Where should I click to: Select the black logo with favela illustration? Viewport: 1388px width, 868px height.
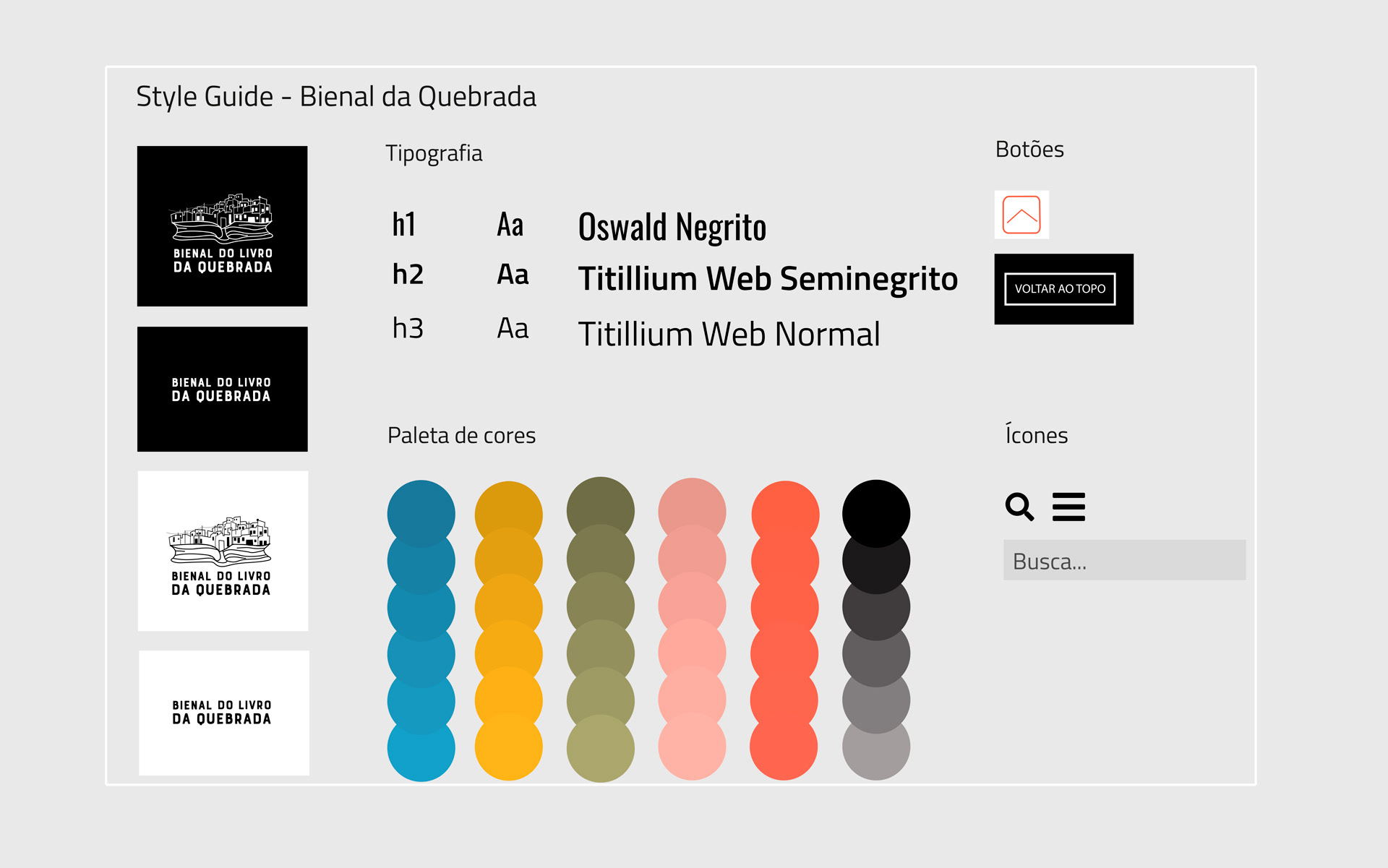click(223, 226)
